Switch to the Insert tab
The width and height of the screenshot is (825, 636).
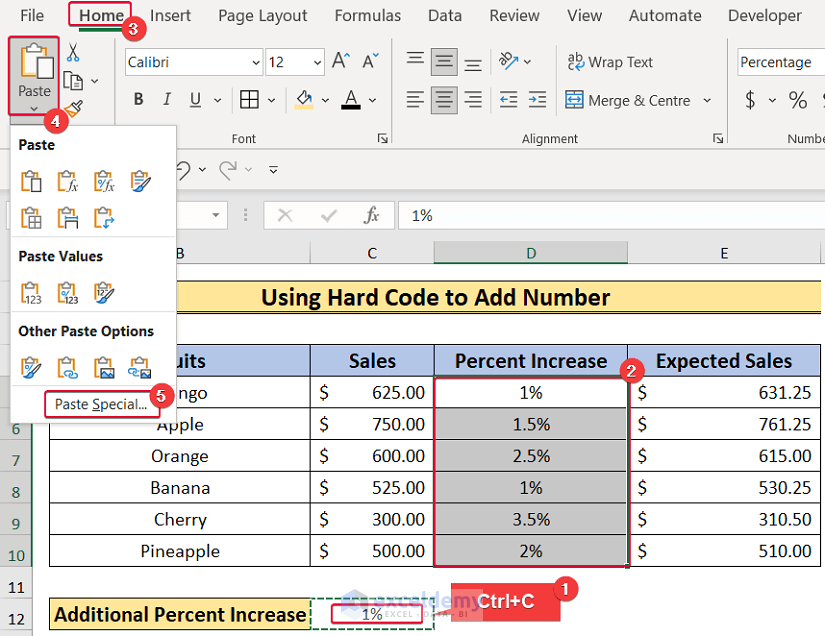(170, 15)
